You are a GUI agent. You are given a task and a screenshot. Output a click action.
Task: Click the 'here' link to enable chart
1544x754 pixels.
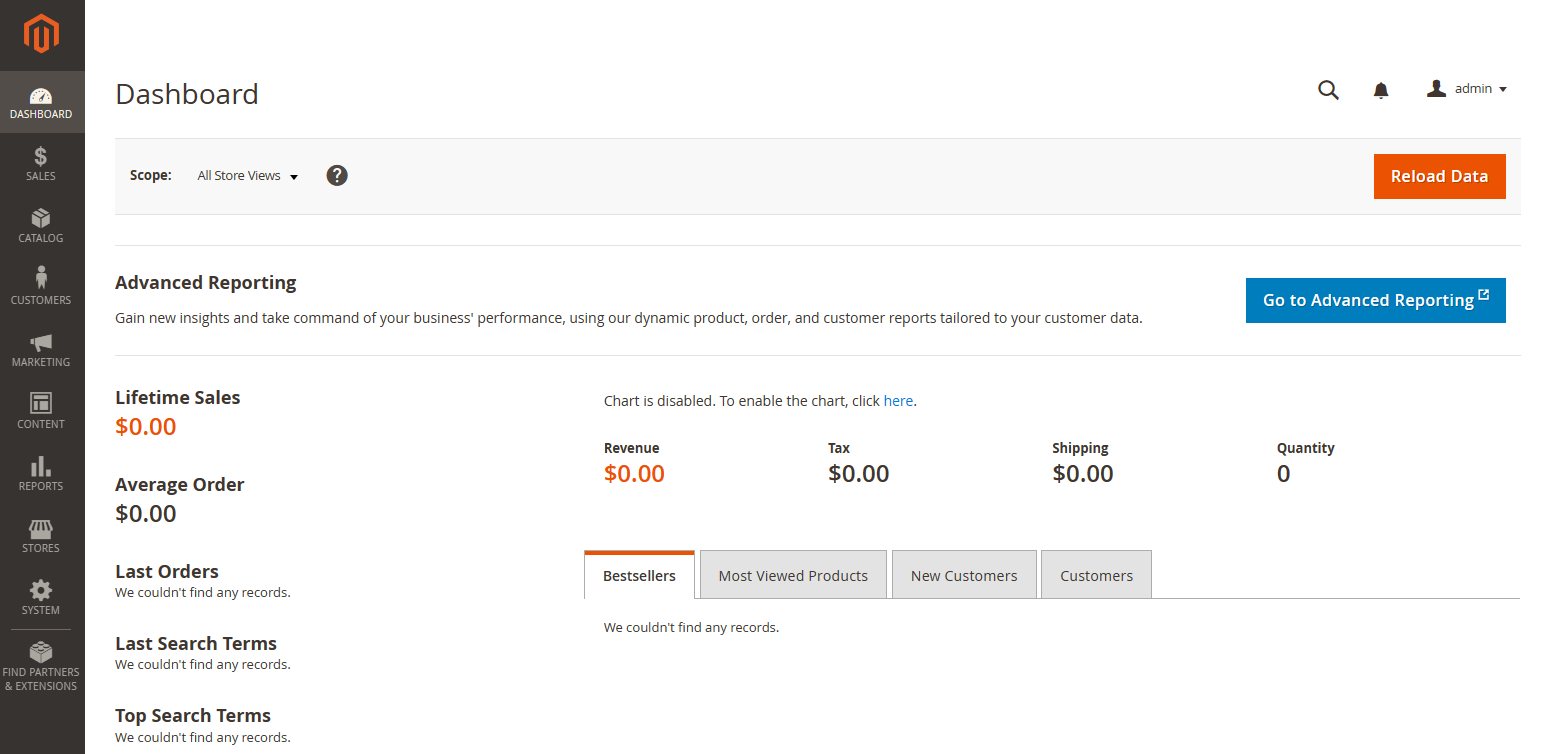(x=898, y=401)
